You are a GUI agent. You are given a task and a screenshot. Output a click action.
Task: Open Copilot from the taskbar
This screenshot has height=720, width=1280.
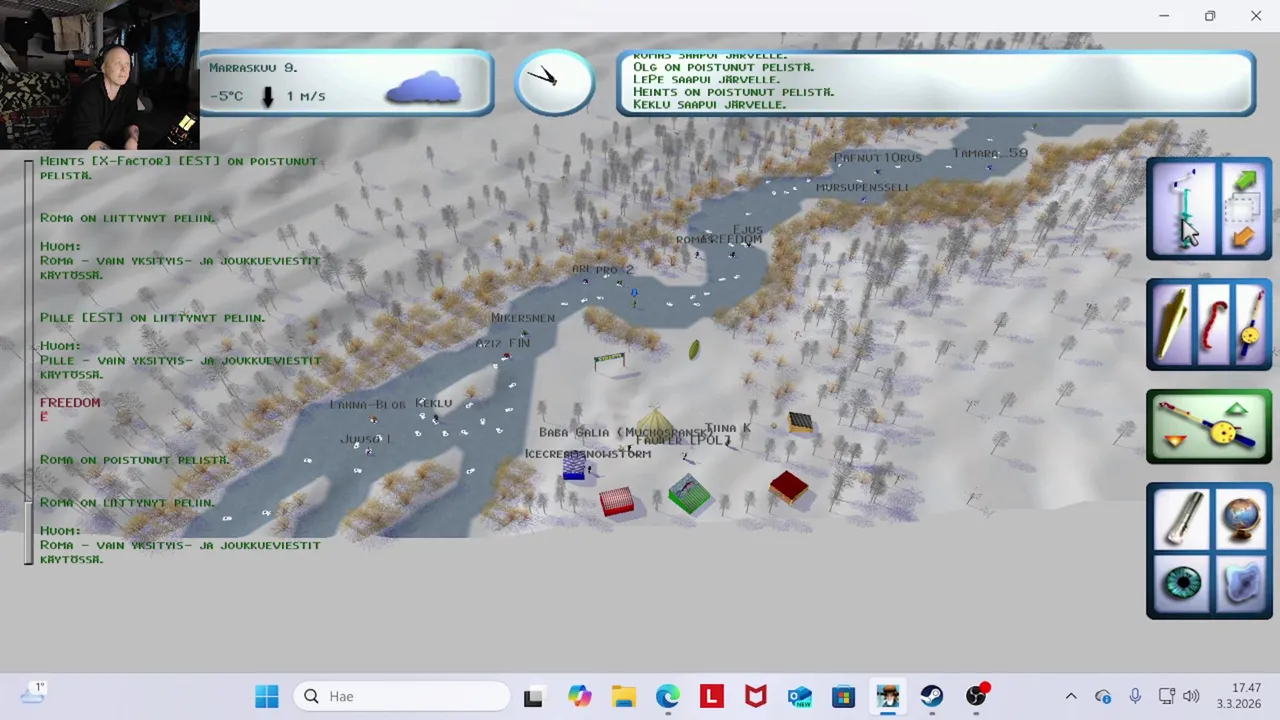(579, 696)
